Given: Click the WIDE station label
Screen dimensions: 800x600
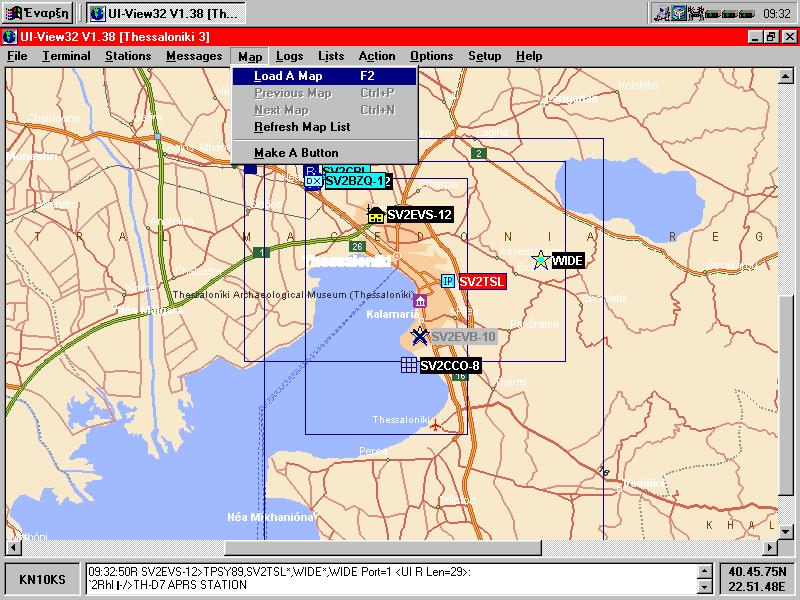Looking at the screenshot, I should [567, 261].
